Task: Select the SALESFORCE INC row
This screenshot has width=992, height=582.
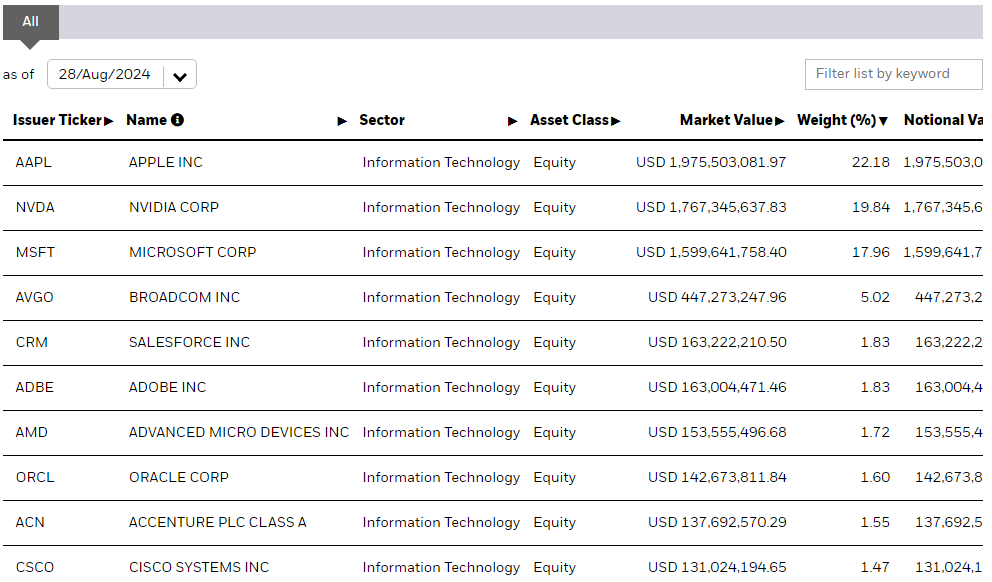Action: [189, 342]
